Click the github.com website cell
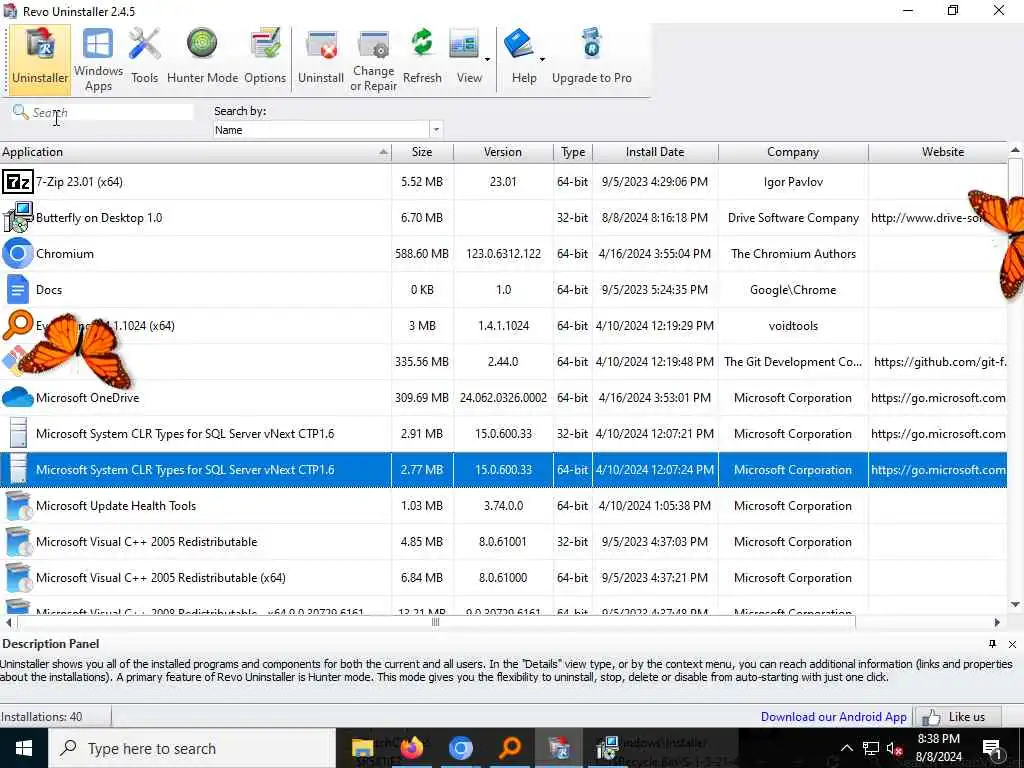The image size is (1024, 768). click(938, 361)
